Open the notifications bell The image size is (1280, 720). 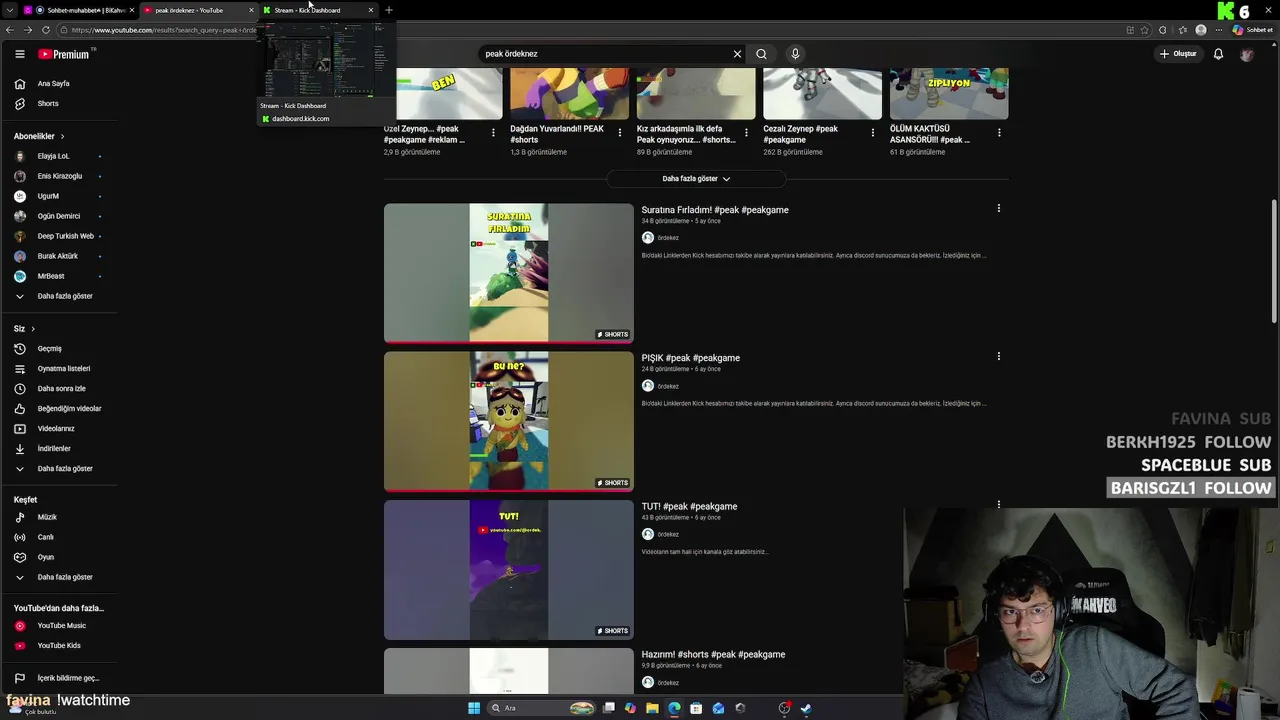tap(1218, 54)
